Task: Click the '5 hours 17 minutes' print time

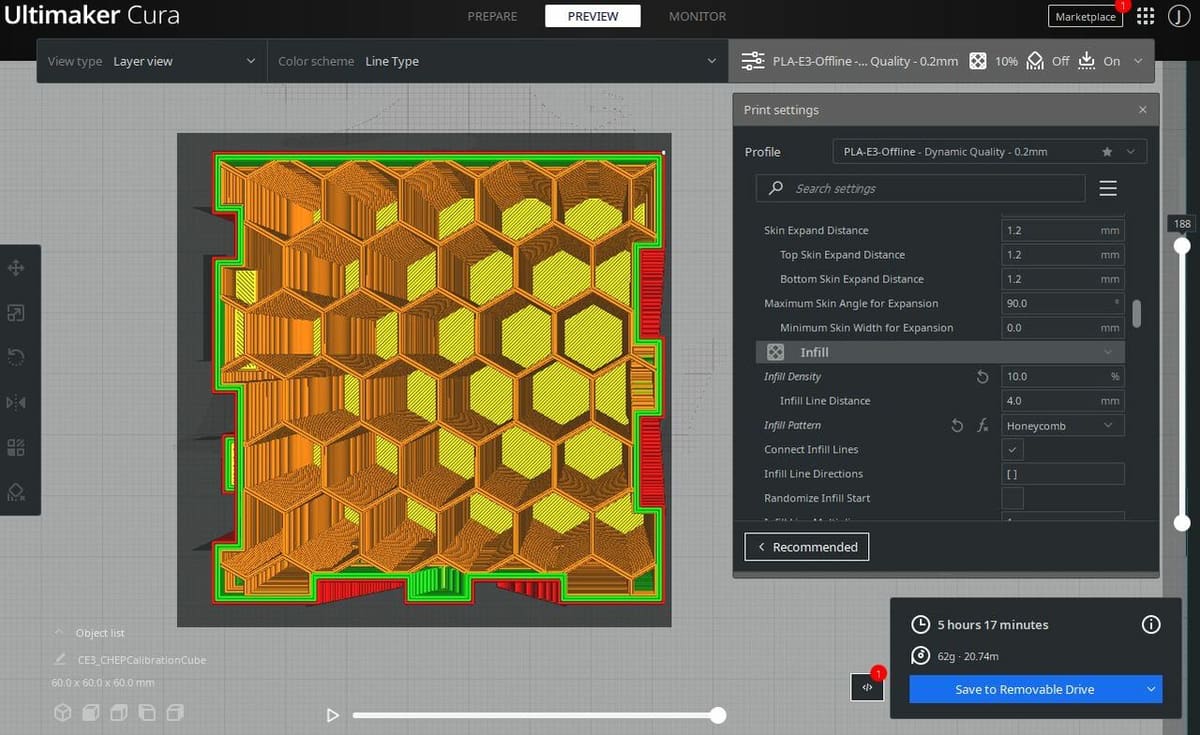Action: (x=993, y=625)
